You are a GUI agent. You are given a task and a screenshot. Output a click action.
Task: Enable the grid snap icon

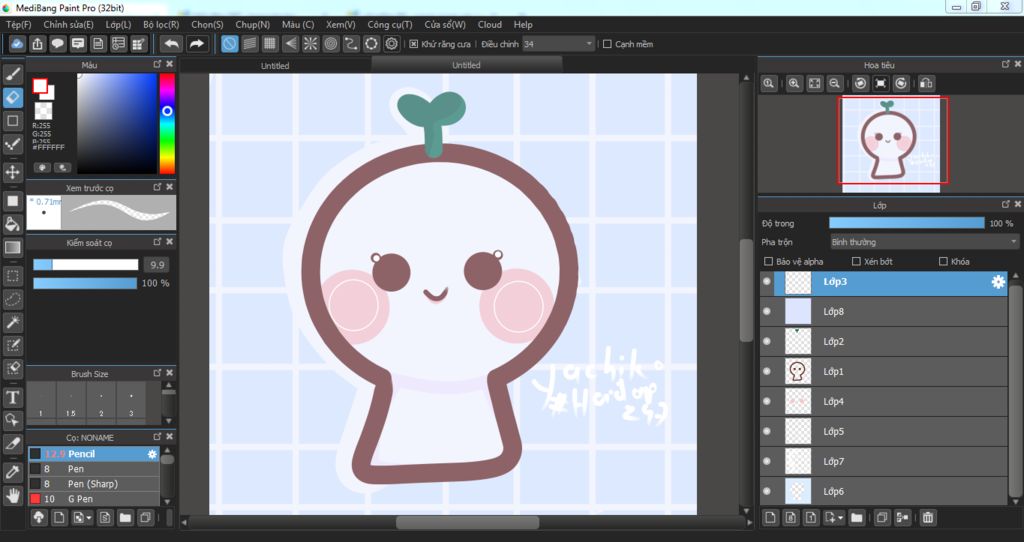click(x=270, y=44)
